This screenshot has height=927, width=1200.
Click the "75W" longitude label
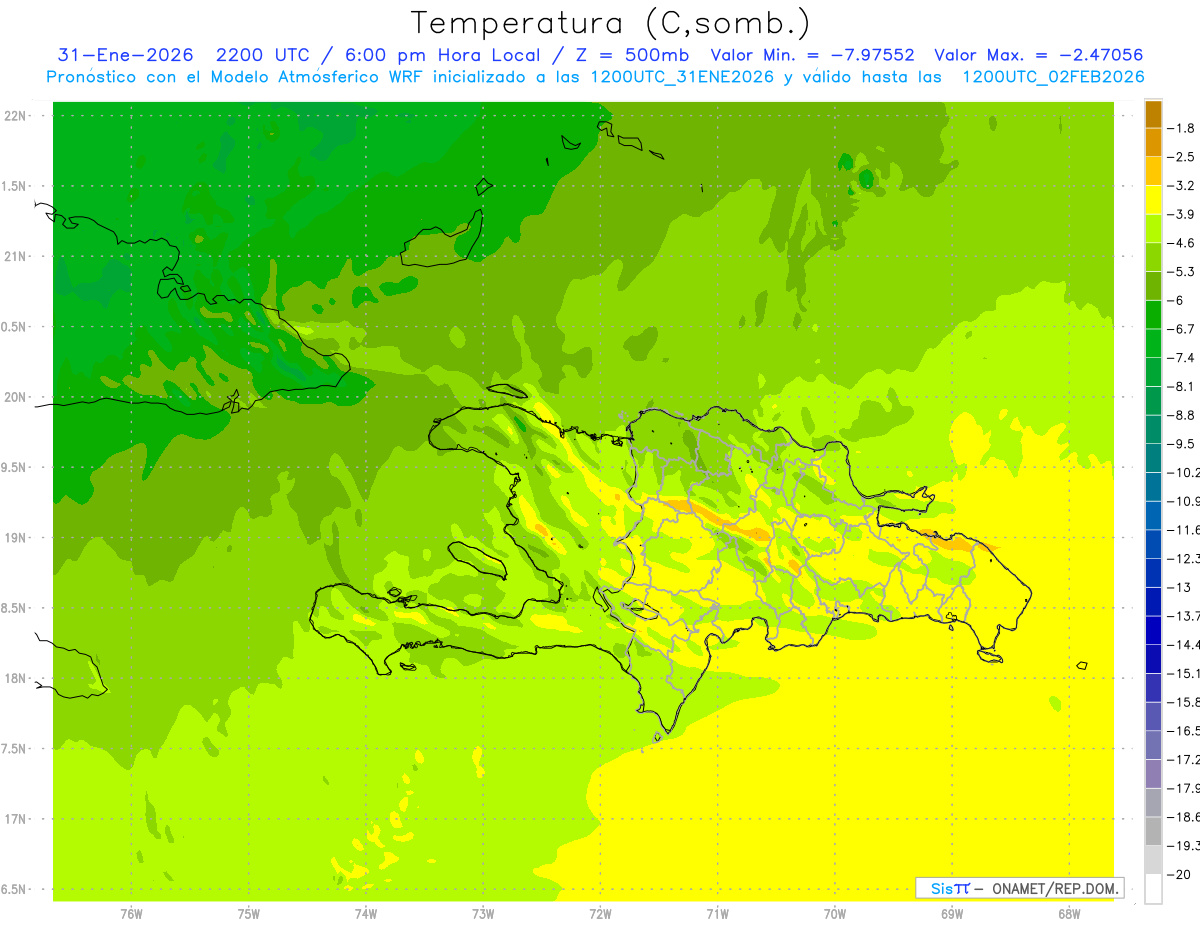[x=249, y=914]
